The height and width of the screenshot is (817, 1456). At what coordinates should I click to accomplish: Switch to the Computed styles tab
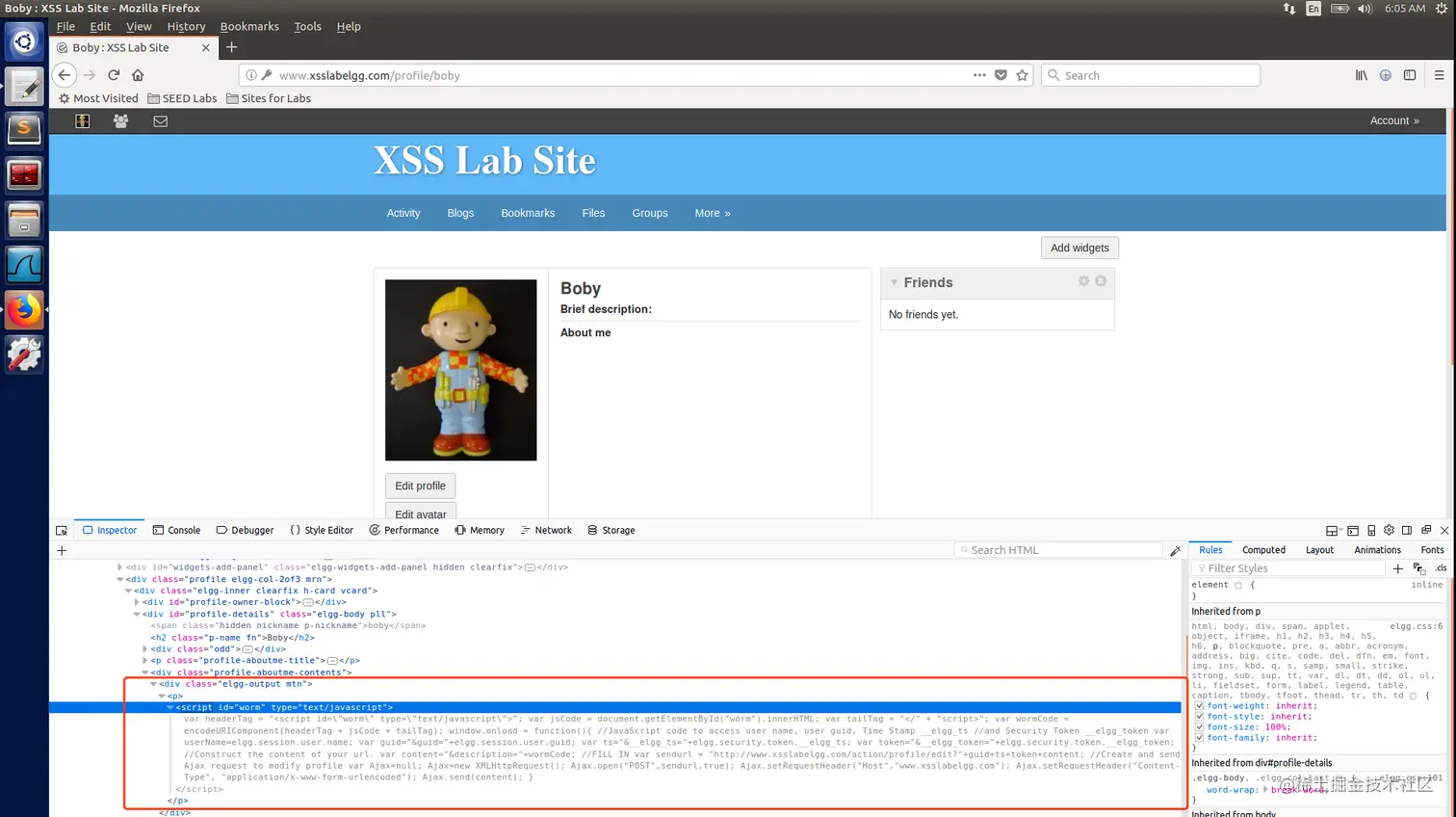pyautogui.click(x=1263, y=550)
